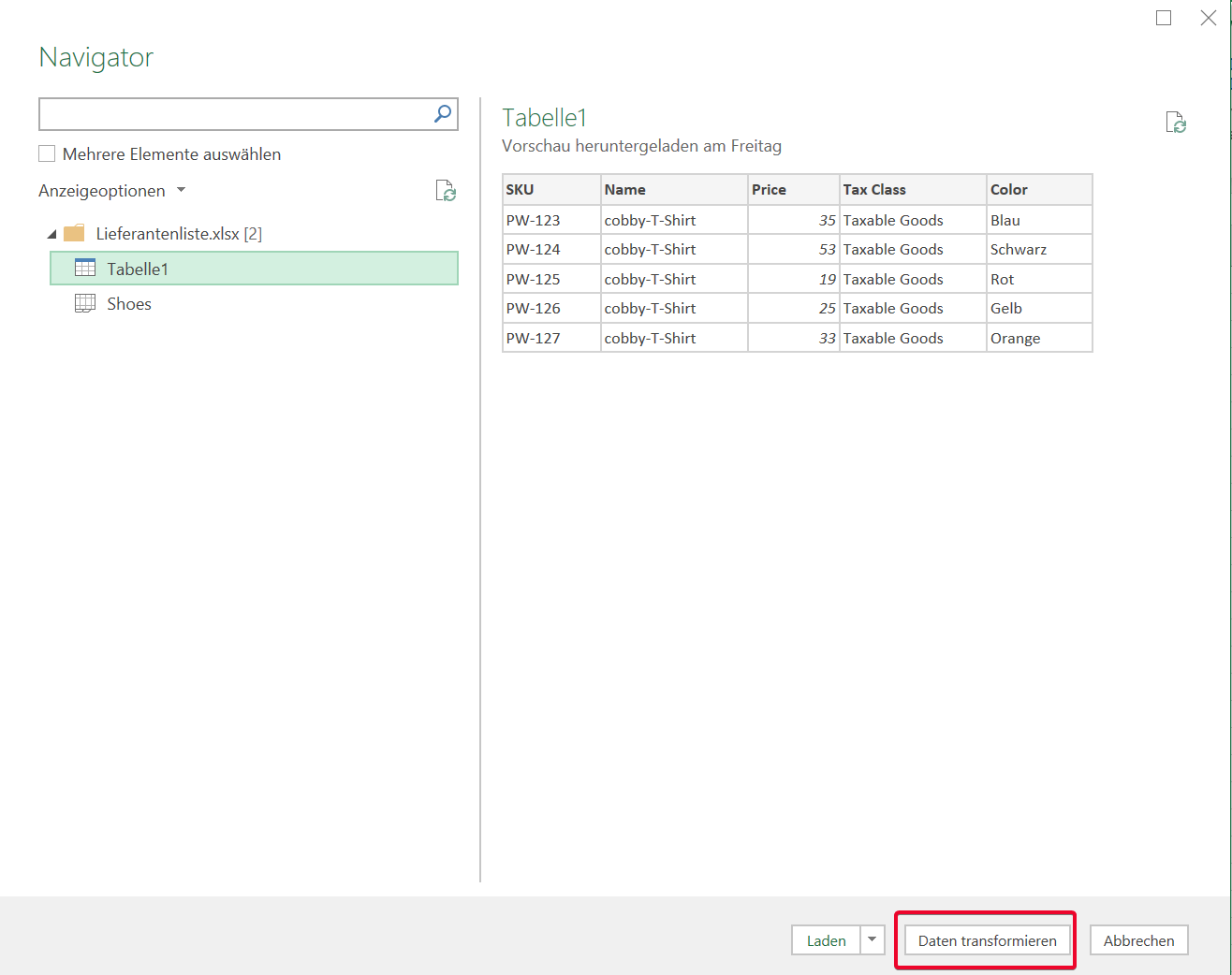Click the PW-124 cell
The height and width of the screenshot is (975, 1232).
coord(551,249)
